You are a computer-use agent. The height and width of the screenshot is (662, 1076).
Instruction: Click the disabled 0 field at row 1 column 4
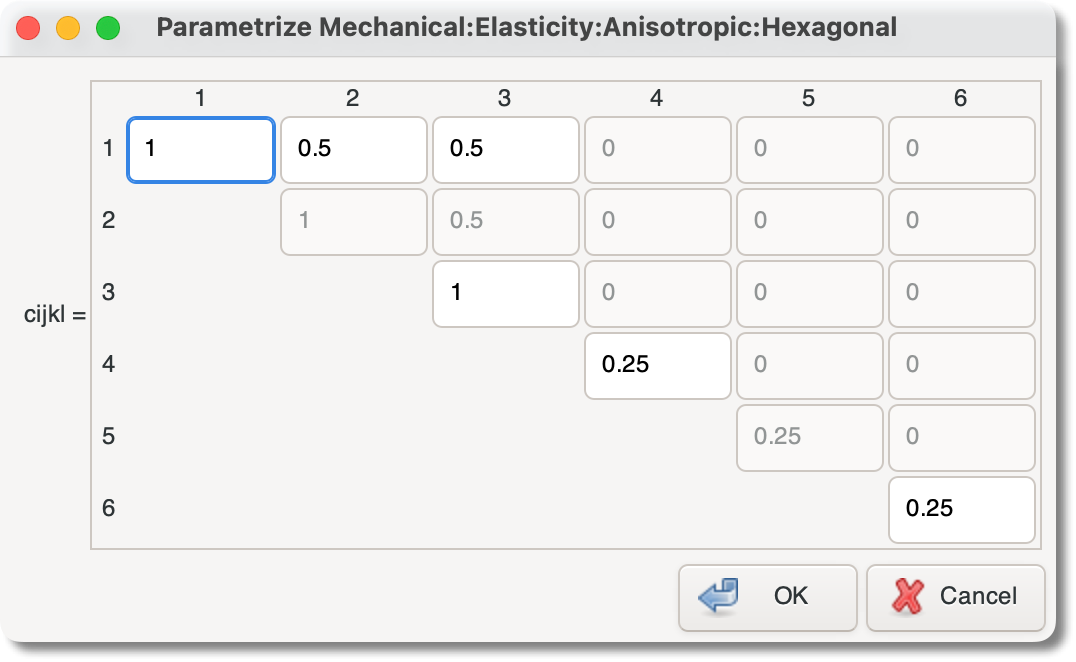657,149
